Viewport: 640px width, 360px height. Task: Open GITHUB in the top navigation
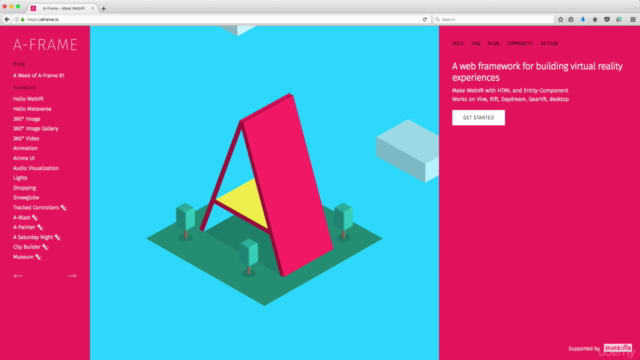coord(549,43)
